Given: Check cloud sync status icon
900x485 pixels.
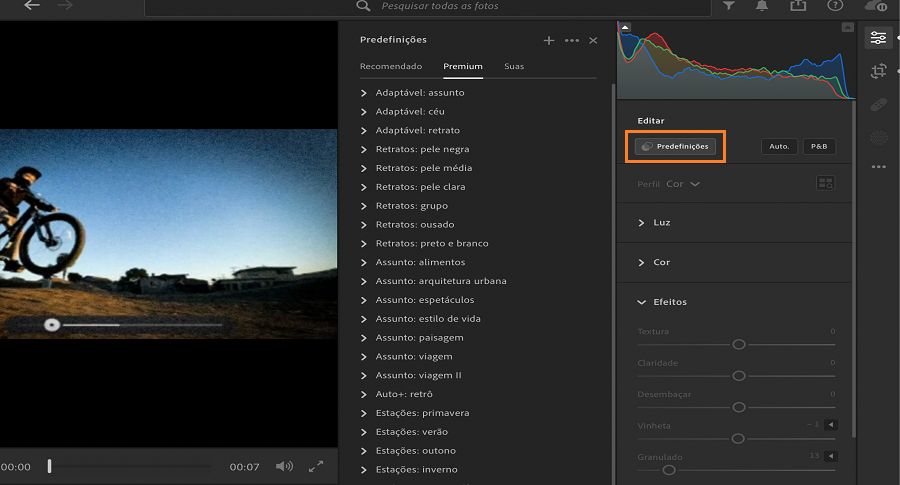Looking at the screenshot, I should [876, 6].
